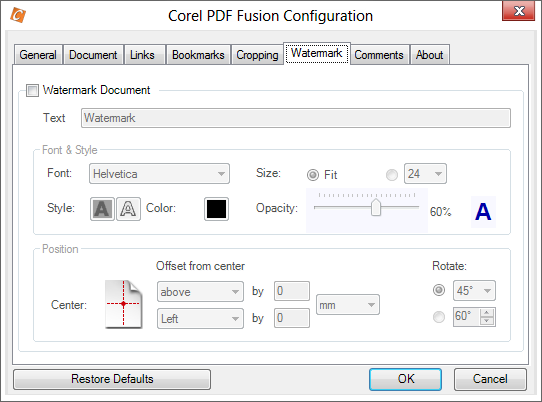Choose the 45° preset rotation radio button
Viewport: 542px width, 402px height.
[x=439, y=290]
